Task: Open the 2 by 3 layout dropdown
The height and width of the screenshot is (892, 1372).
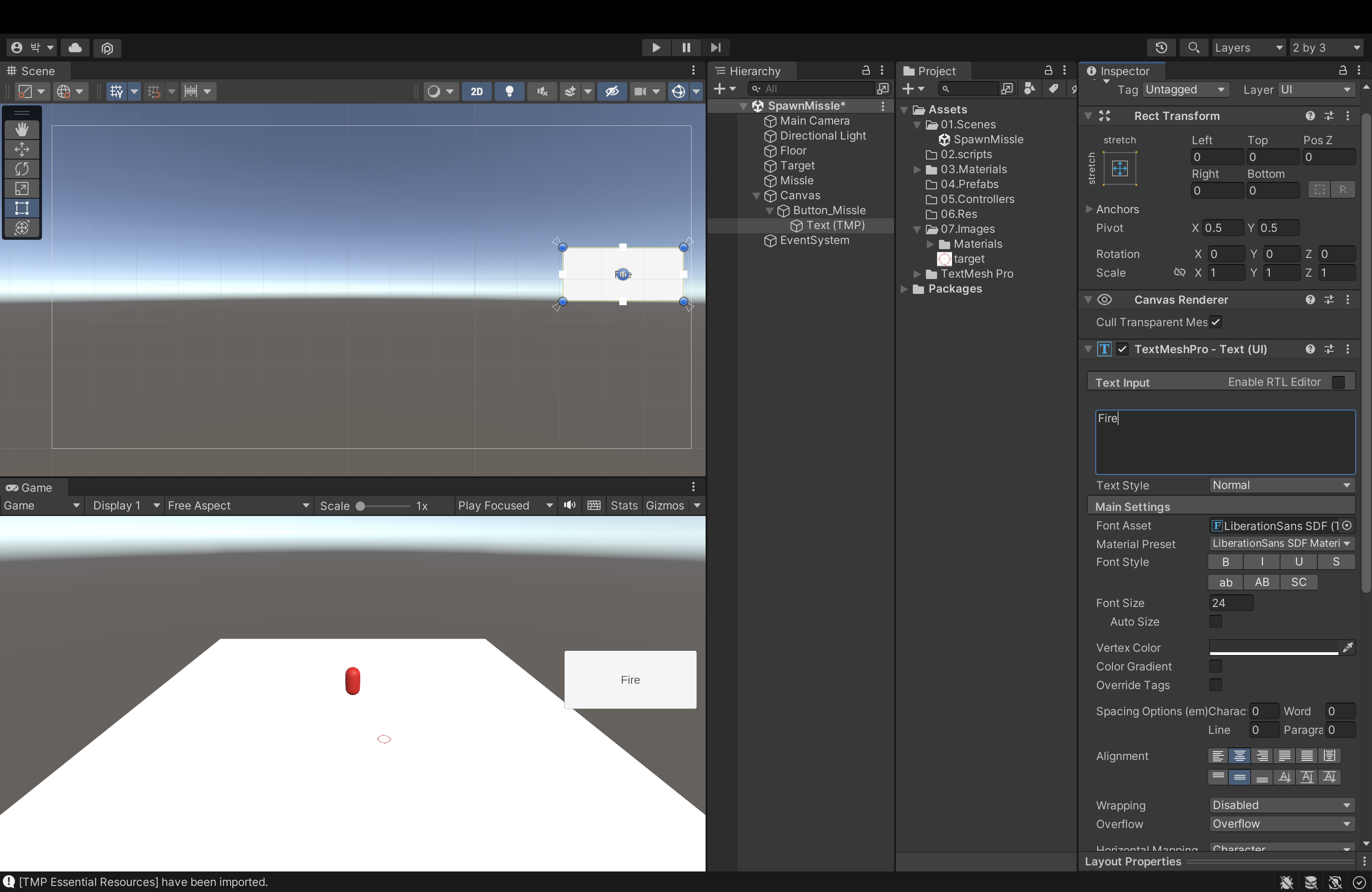Action: [1326, 47]
